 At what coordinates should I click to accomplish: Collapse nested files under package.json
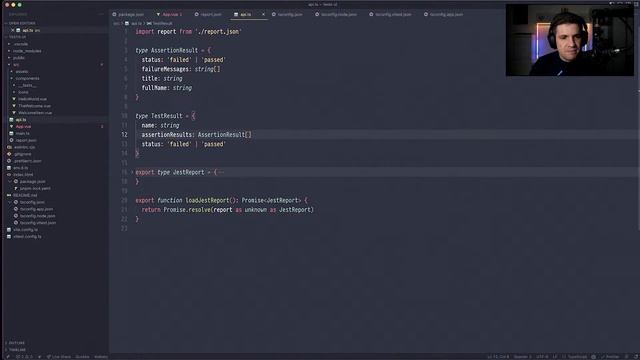(10, 182)
